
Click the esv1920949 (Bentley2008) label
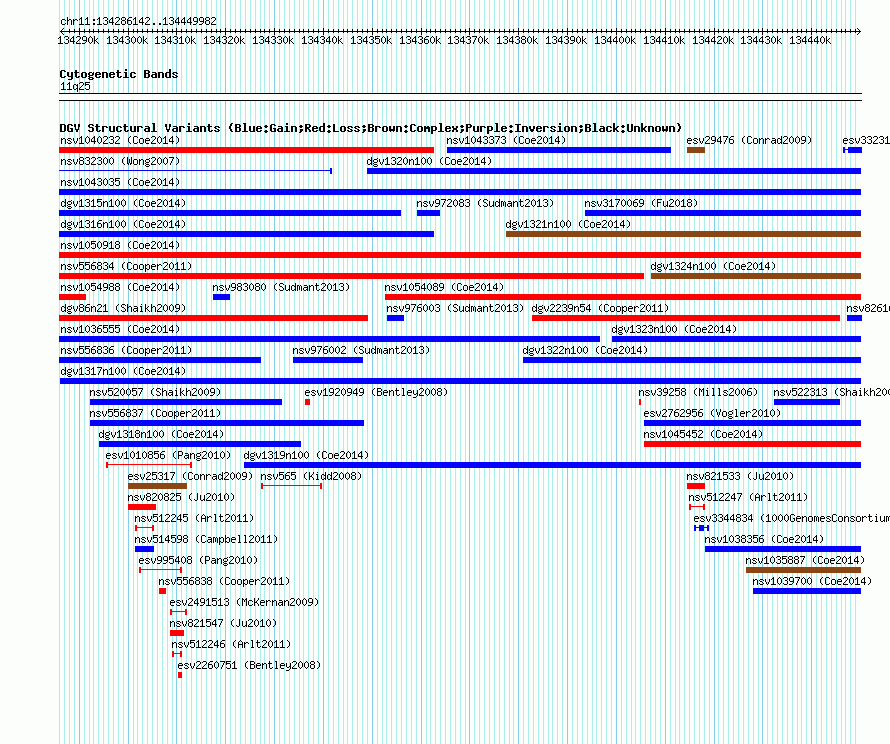point(376,392)
